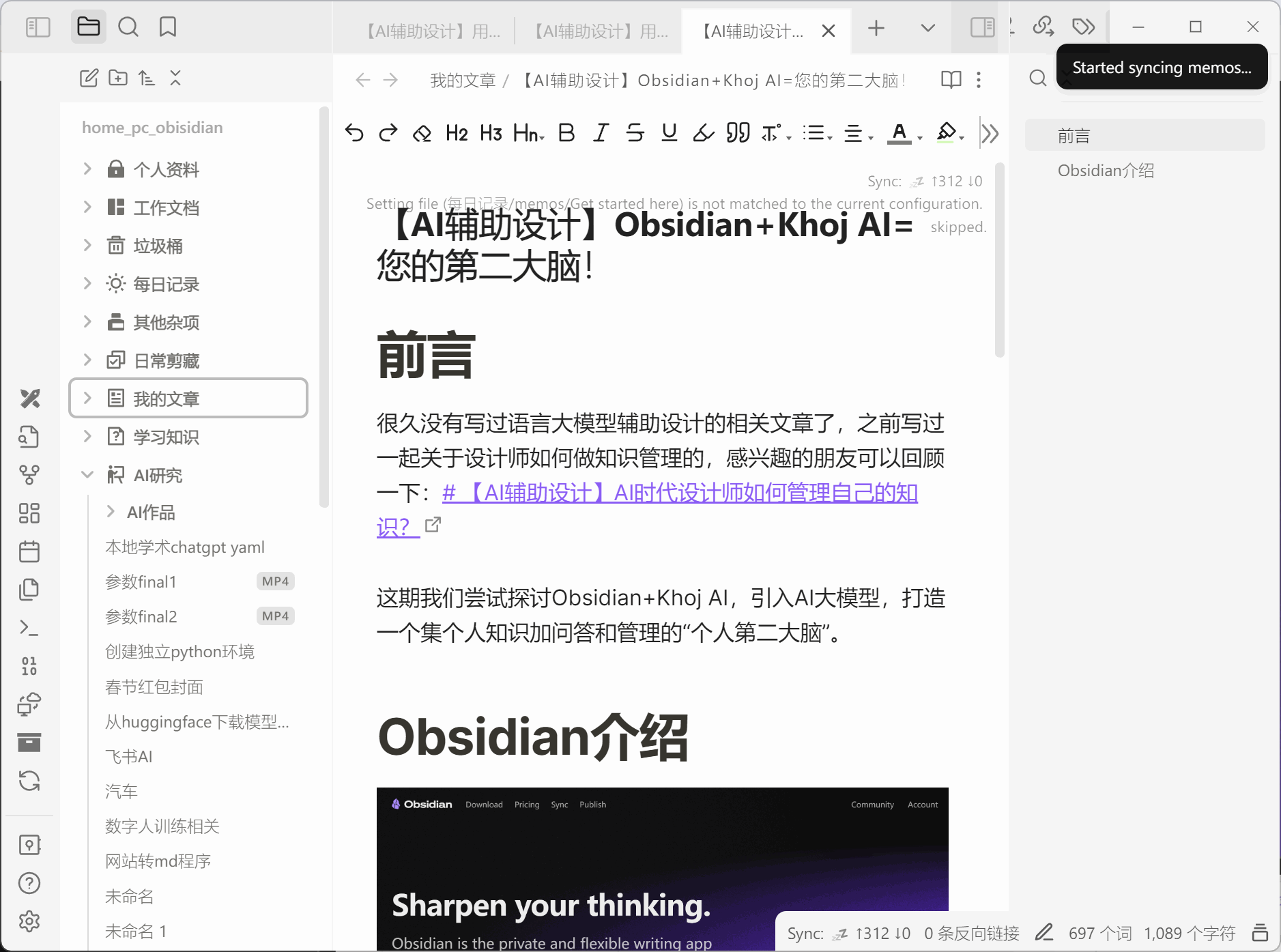Navigate back in note history
The width and height of the screenshot is (1281, 952).
(x=362, y=81)
